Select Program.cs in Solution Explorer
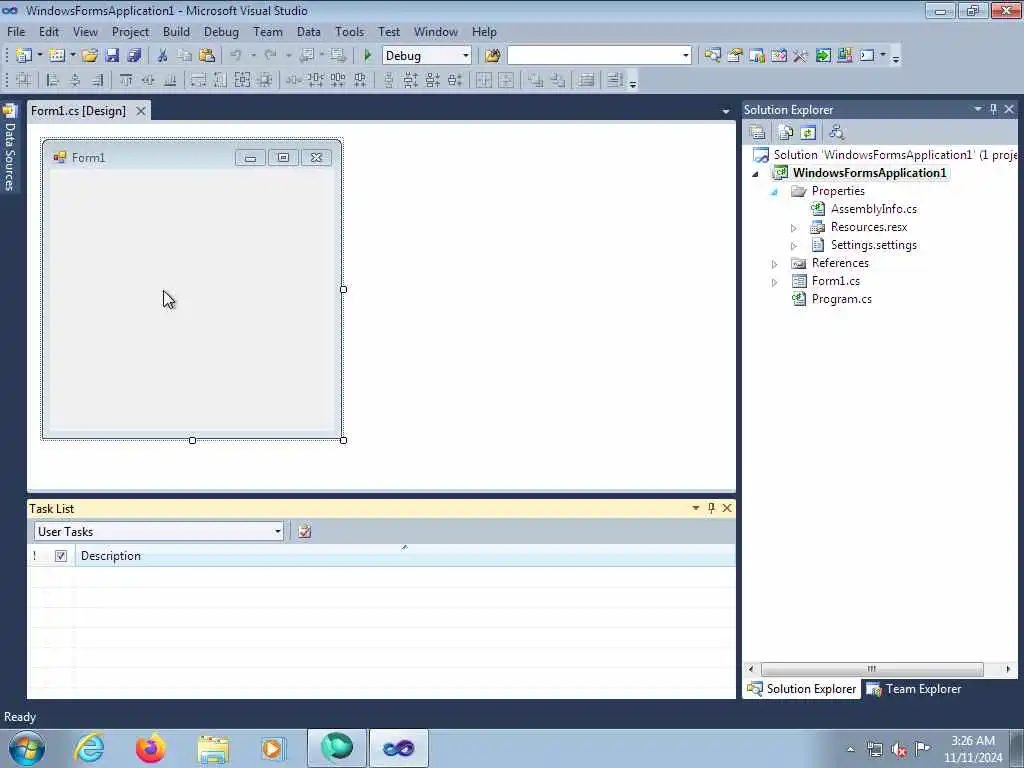The image size is (1024, 768). coord(841,299)
